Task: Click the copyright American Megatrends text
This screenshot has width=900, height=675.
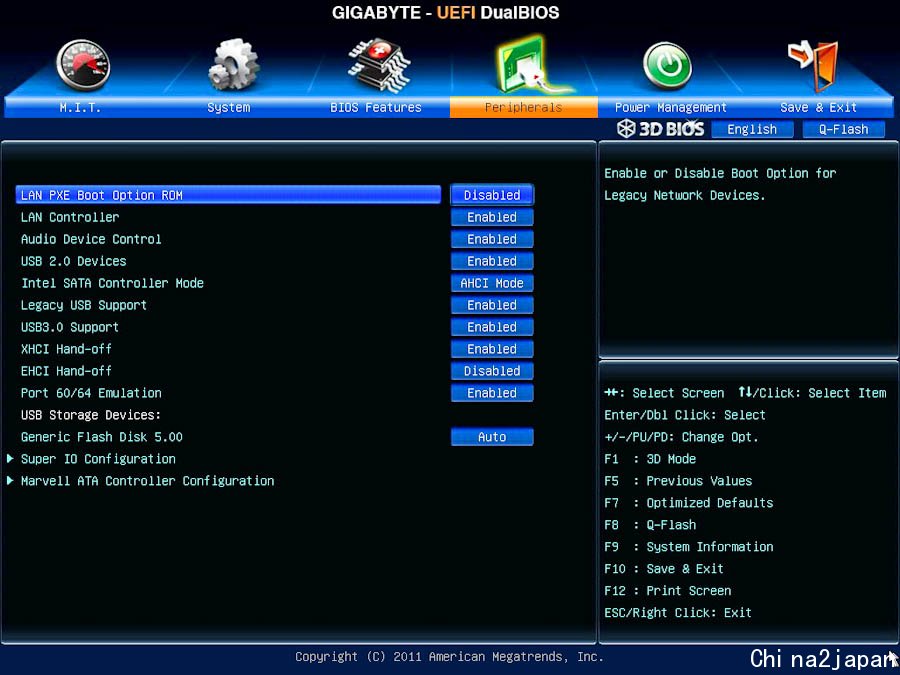Action: tap(449, 657)
